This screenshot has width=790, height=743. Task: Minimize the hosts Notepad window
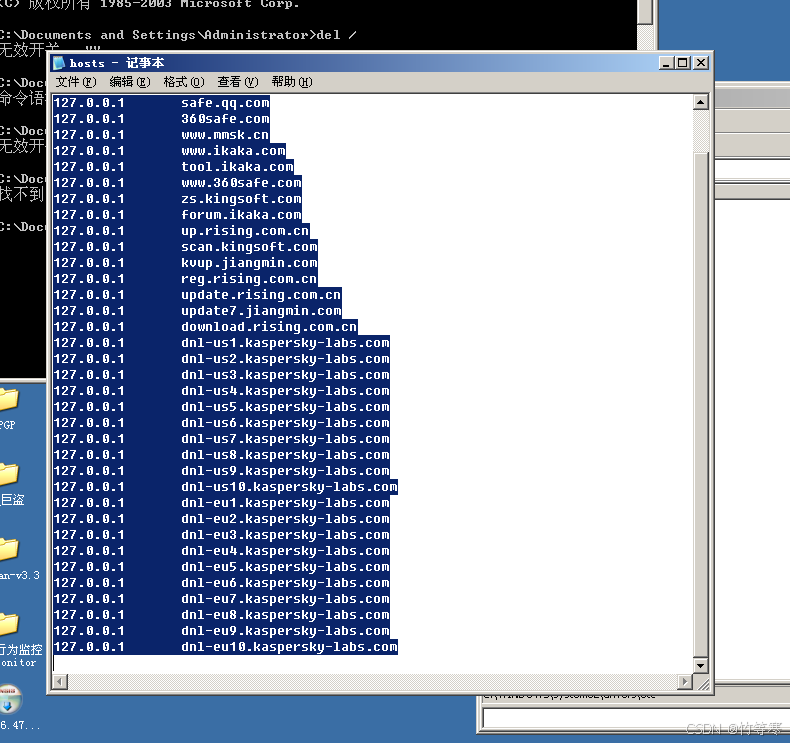667,63
